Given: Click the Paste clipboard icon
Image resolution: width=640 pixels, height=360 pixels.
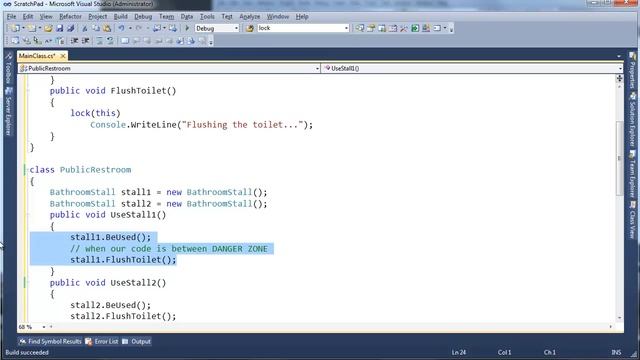Looking at the screenshot, I should pos(107,28).
